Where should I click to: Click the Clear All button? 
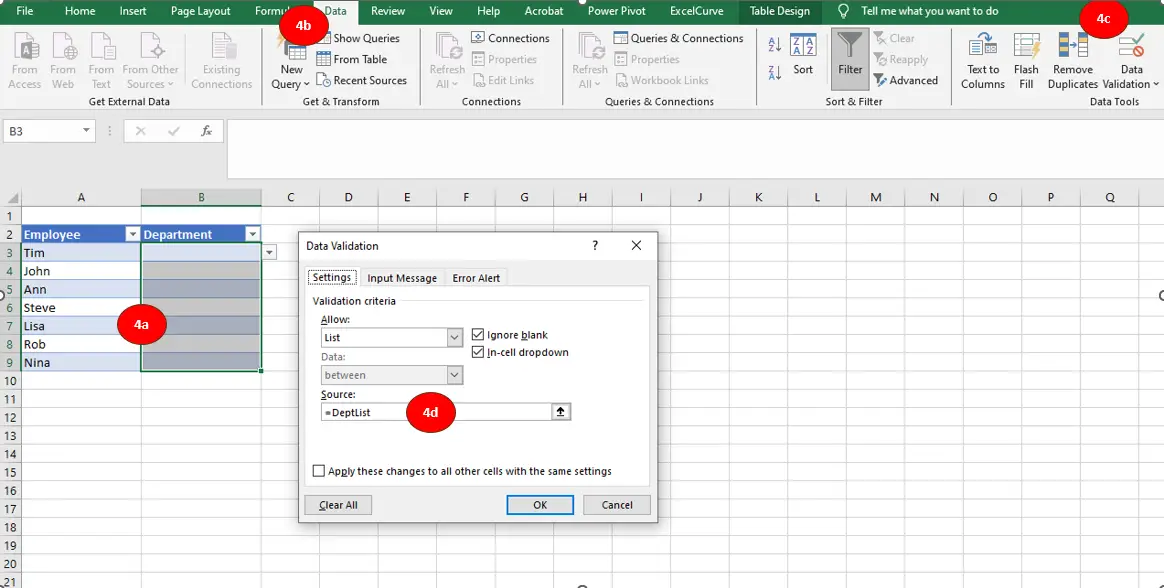tap(340, 505)
